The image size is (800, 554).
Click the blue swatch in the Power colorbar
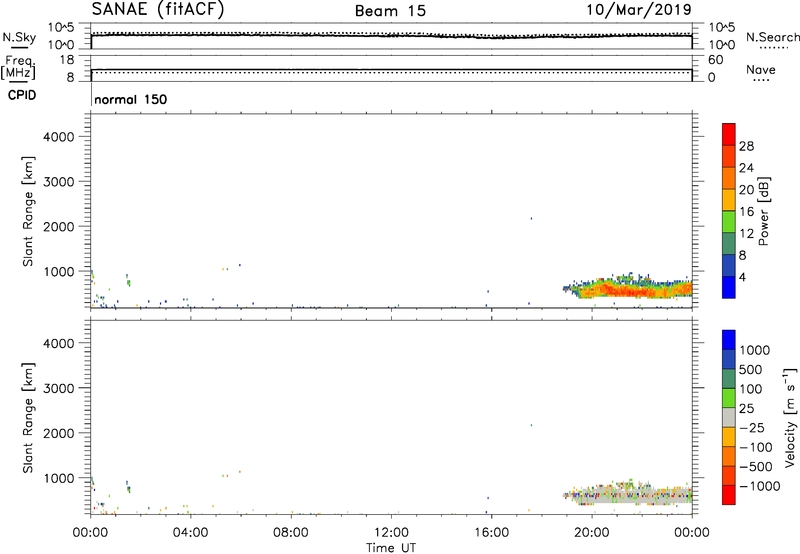tap(729, 287)
